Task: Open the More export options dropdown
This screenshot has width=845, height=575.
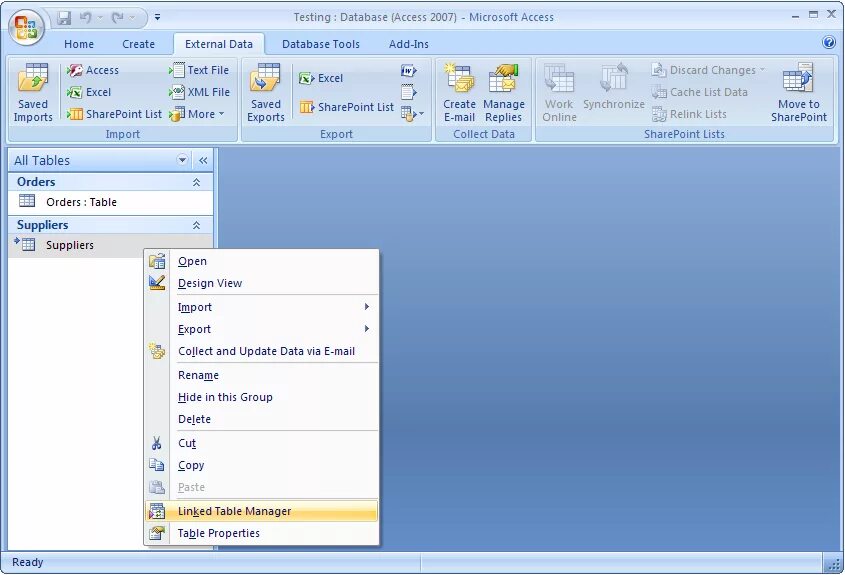Action: click(x=412, y=114)
